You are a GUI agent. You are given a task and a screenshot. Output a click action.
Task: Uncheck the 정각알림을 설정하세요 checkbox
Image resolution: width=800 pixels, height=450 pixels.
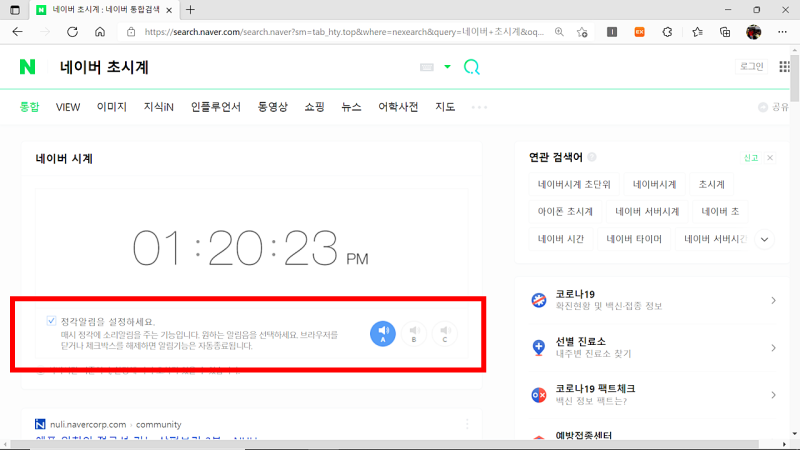point(51,321)
